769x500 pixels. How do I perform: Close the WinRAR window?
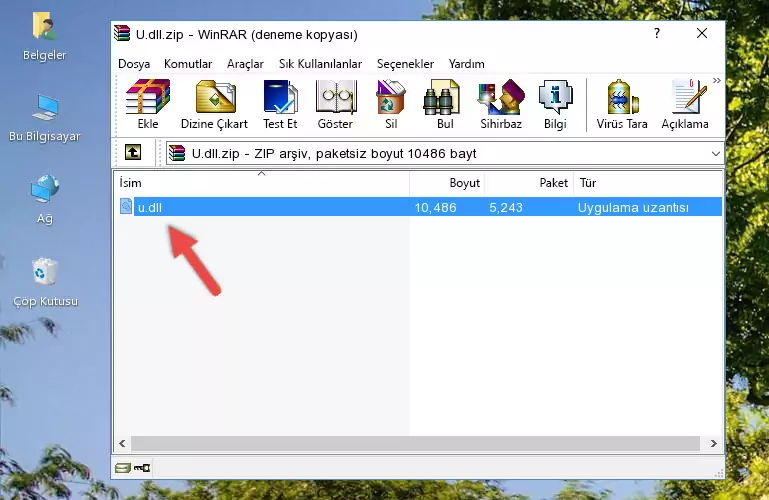click(x=702, y=33)
